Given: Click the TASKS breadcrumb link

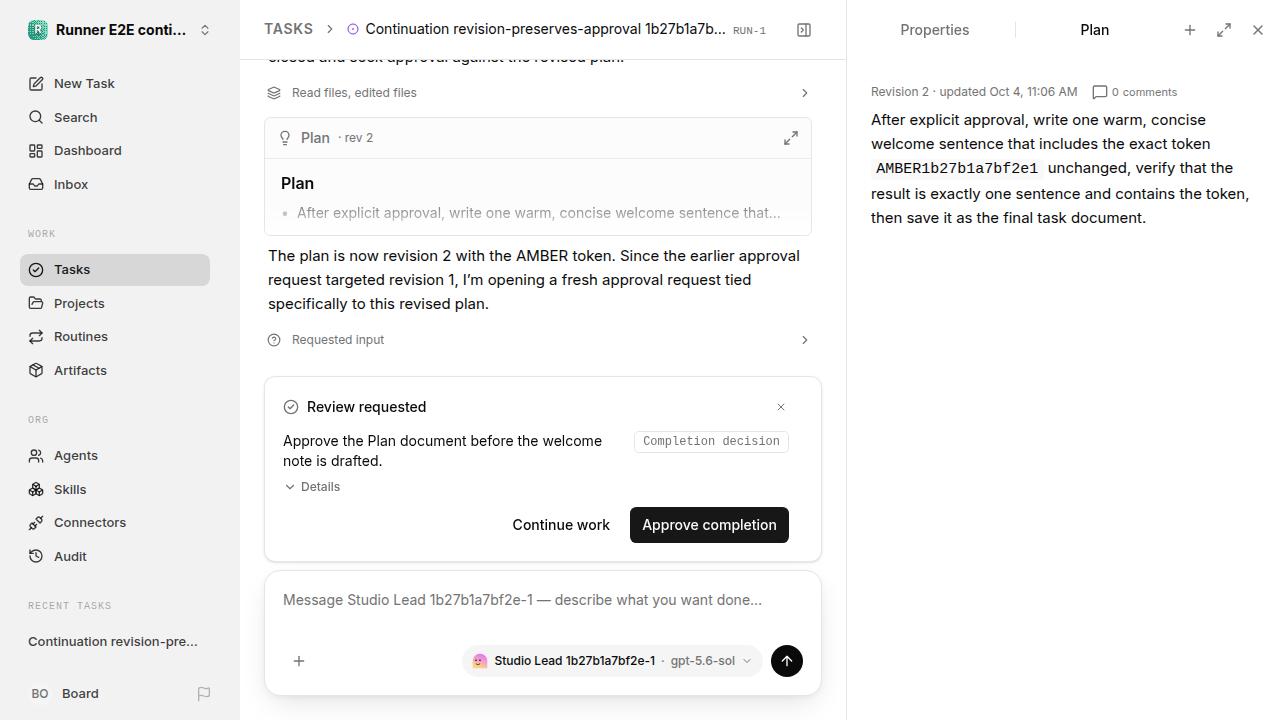Looking at the screenshot, I should [x=288, y=30].
